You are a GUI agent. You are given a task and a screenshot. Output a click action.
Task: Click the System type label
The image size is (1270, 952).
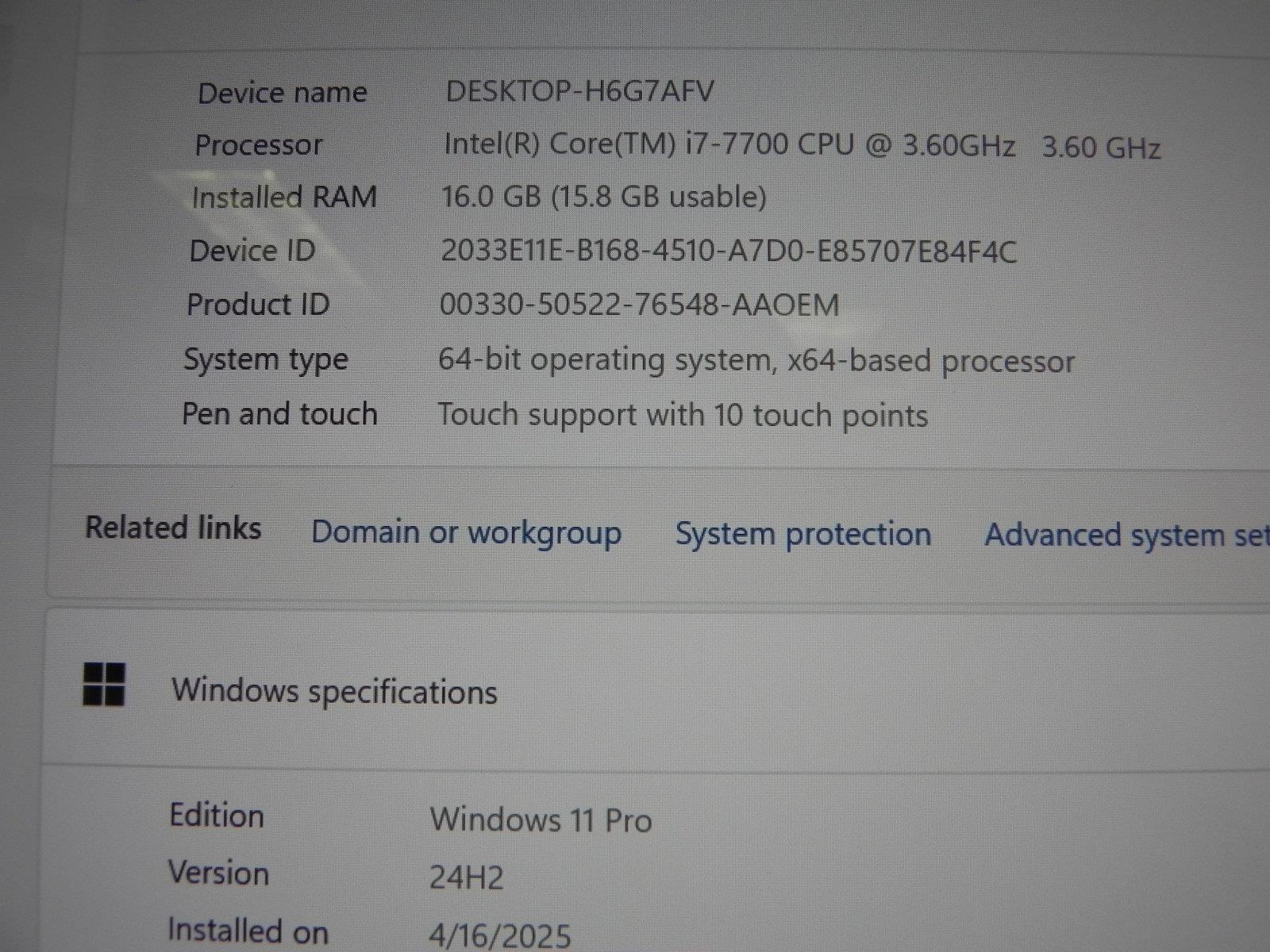coord(266,359)
